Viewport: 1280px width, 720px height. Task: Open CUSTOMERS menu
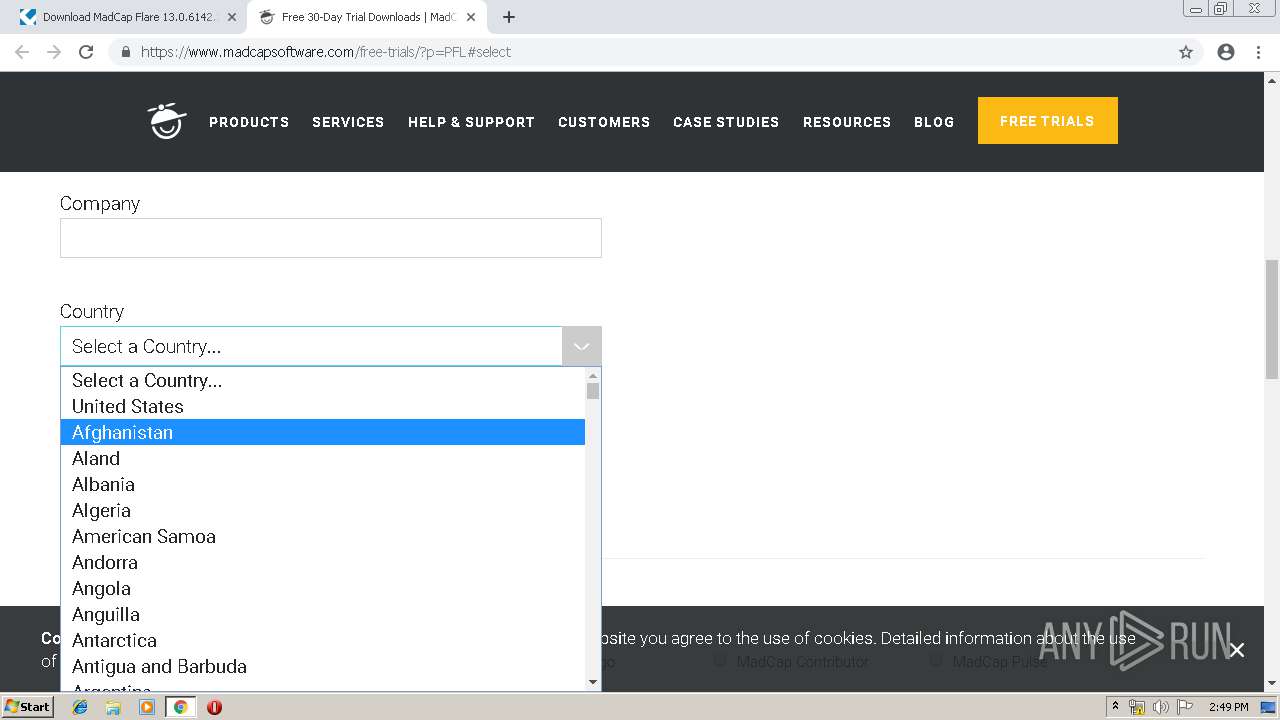point(604,122)
